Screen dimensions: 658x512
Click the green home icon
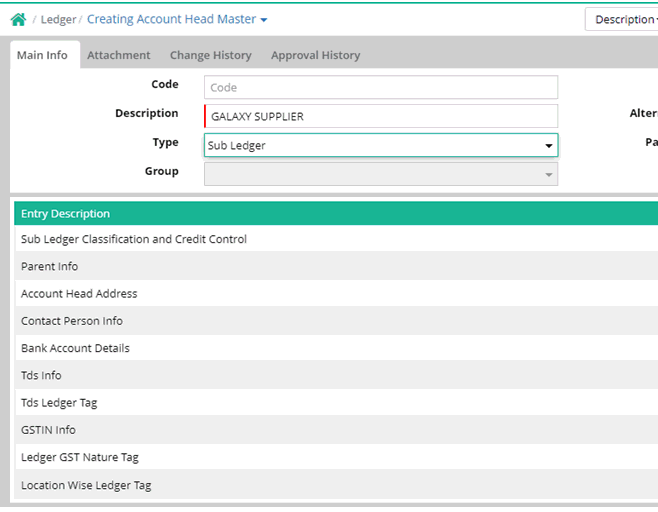(x=18, y=19)
